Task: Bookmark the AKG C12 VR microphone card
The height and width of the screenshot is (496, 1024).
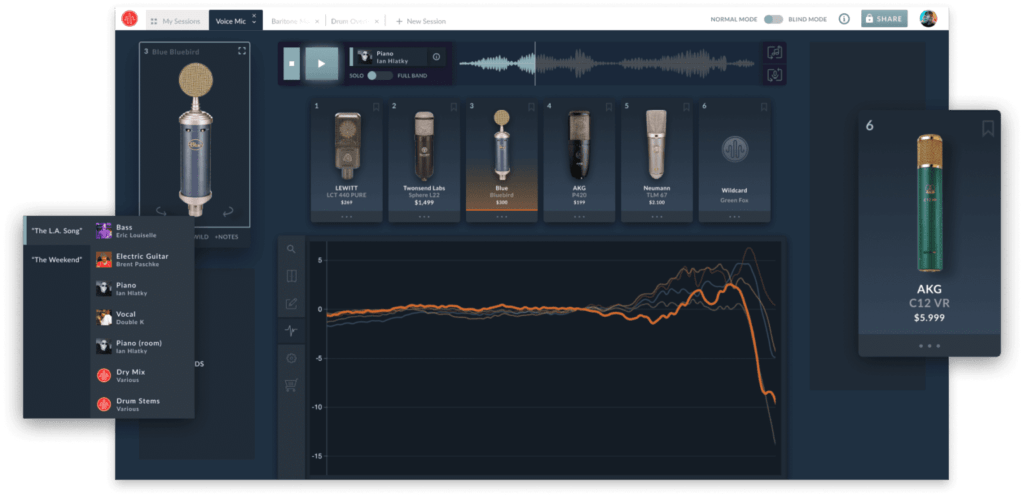Action: pyautogui.click(x=987, y=127)
